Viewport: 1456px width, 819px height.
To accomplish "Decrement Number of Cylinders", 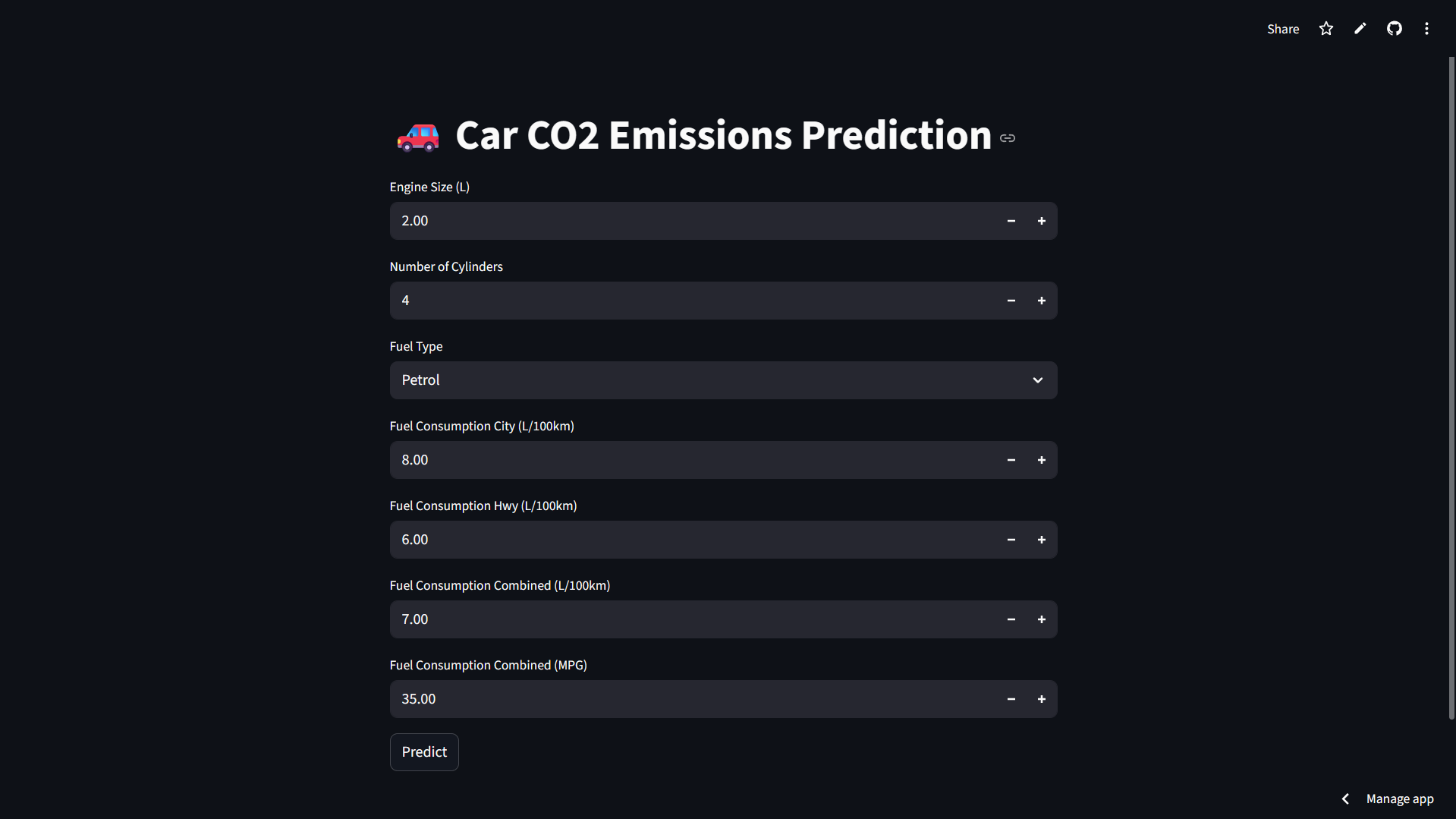I will pyautogui.click(x=1011, y=301).
